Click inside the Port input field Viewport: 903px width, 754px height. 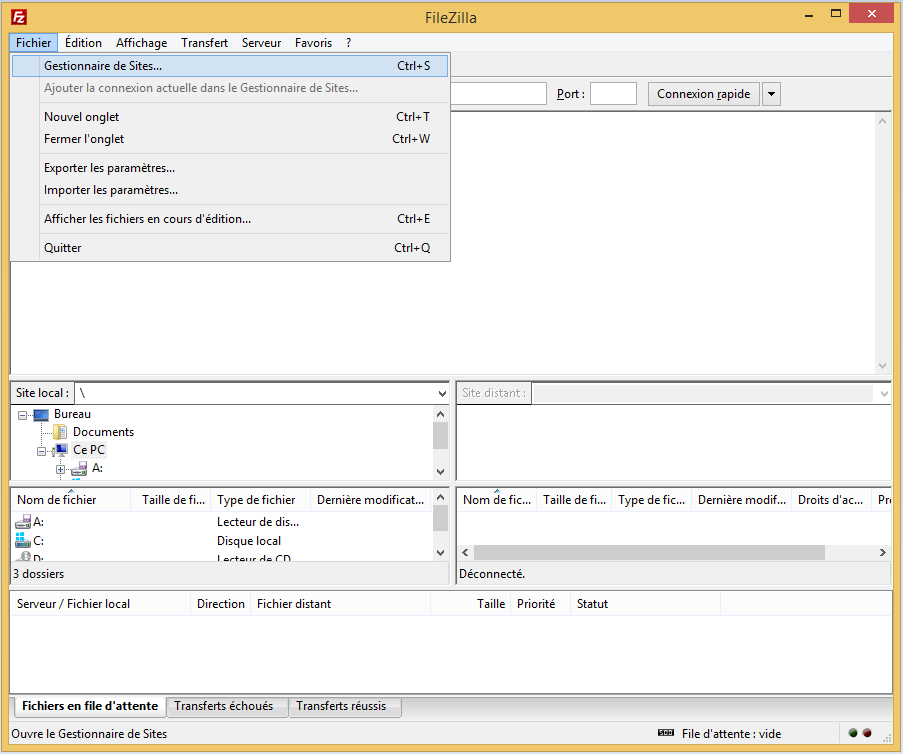tap(613, 93)
